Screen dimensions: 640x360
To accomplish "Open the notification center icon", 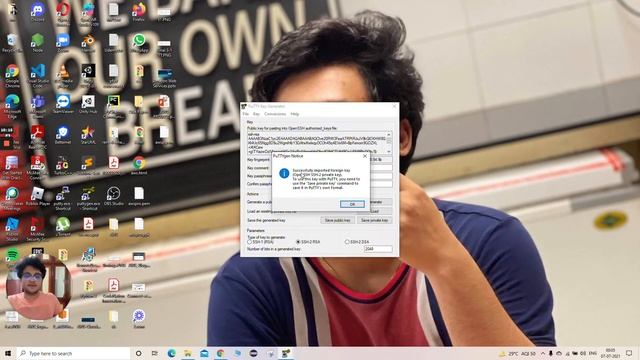I will coord(629,353).
